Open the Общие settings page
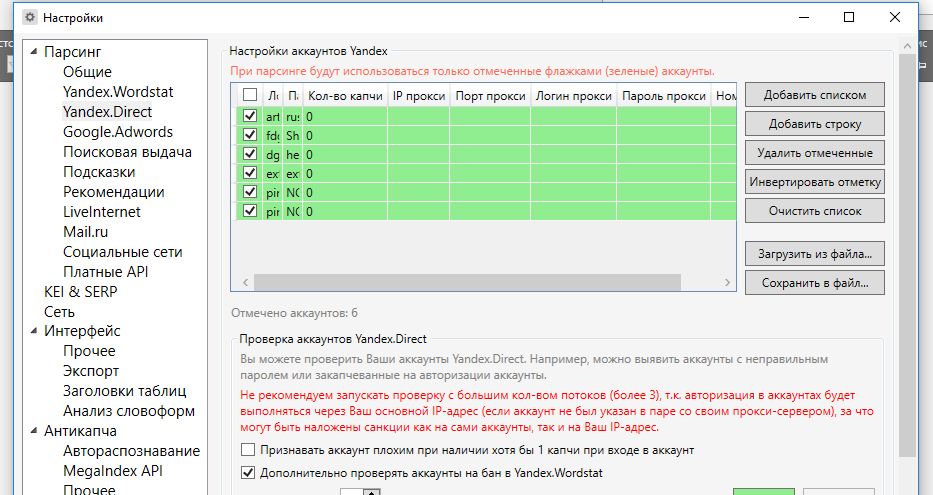 tap(87, 72)
